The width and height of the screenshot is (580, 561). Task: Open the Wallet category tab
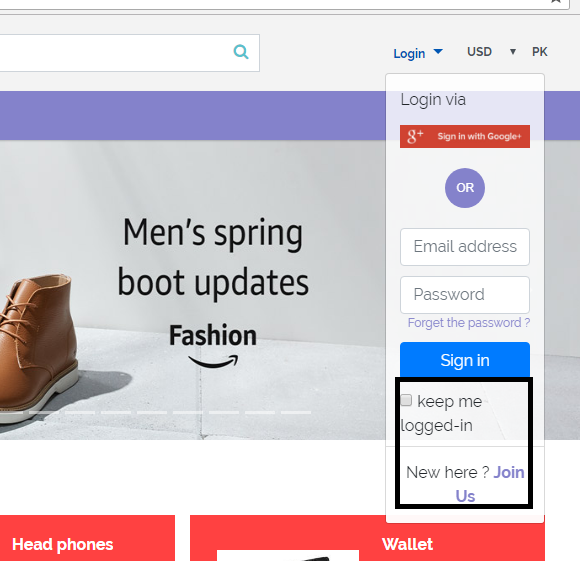(x=407, y=544)
